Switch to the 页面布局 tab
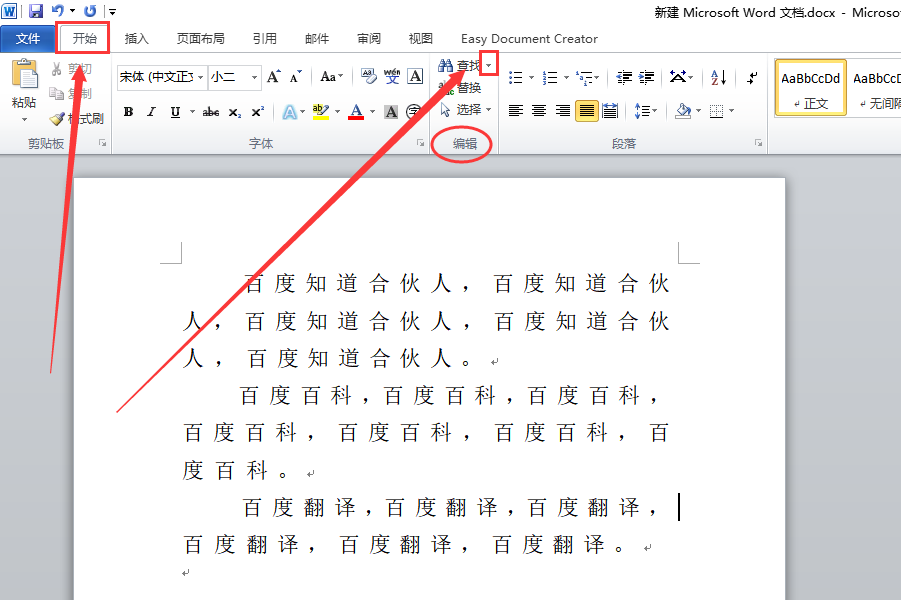 point(201,39)
